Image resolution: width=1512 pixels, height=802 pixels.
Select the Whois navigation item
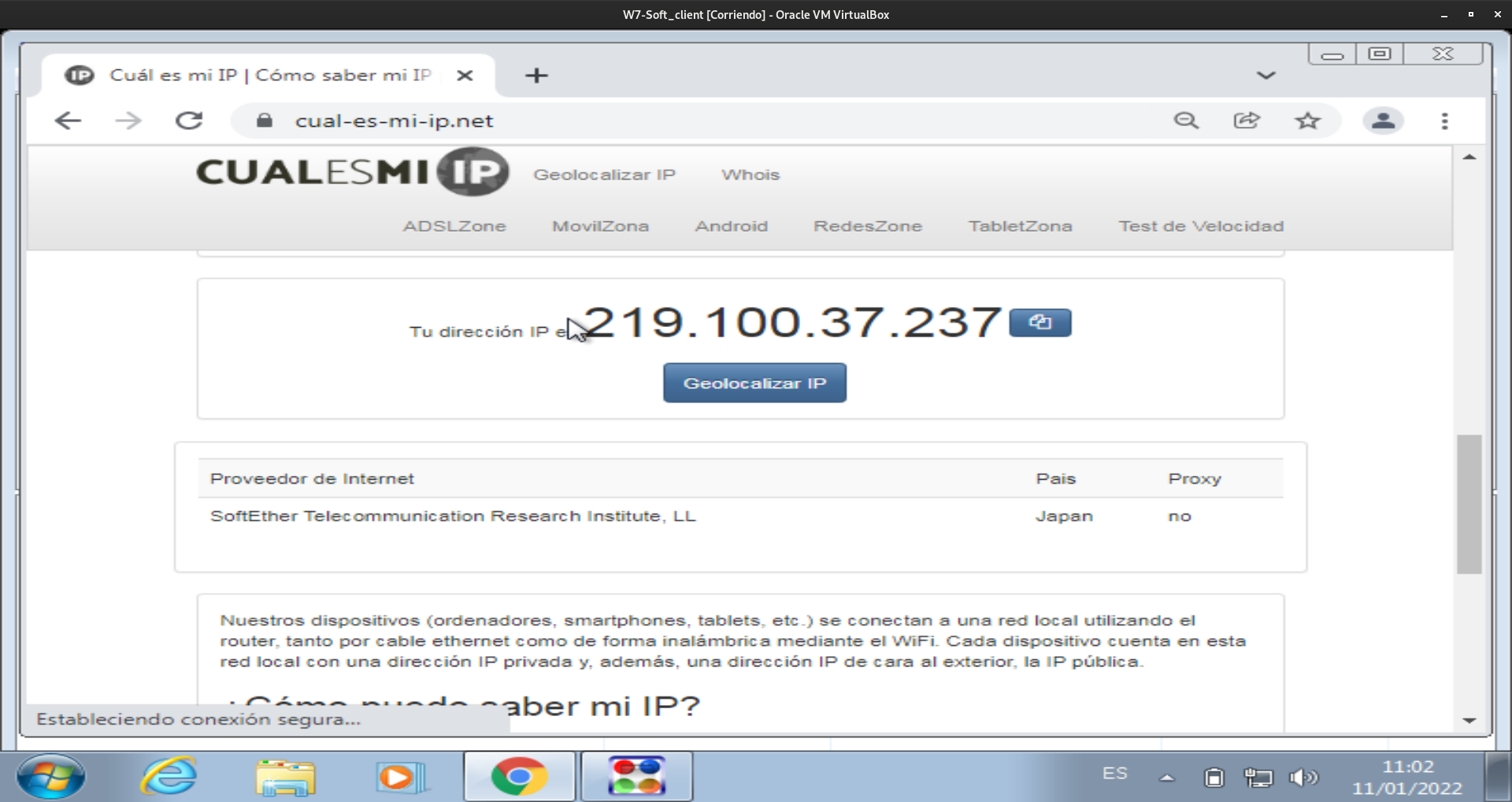(750, 174)
